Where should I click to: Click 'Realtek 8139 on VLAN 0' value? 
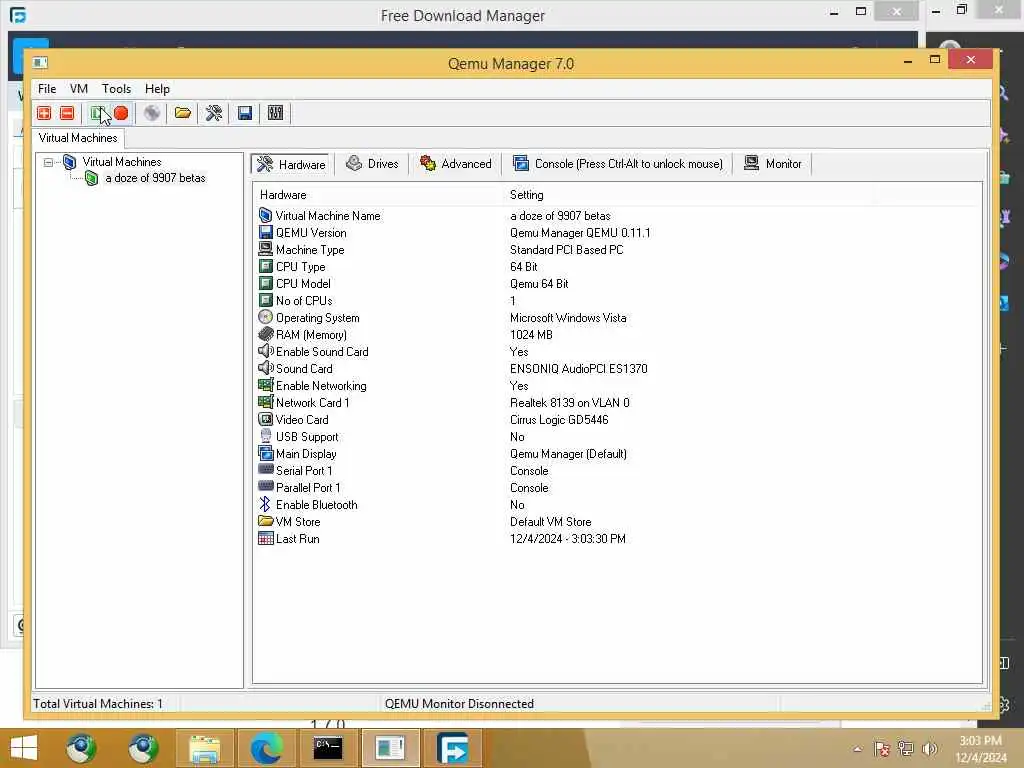pos(569,403)
